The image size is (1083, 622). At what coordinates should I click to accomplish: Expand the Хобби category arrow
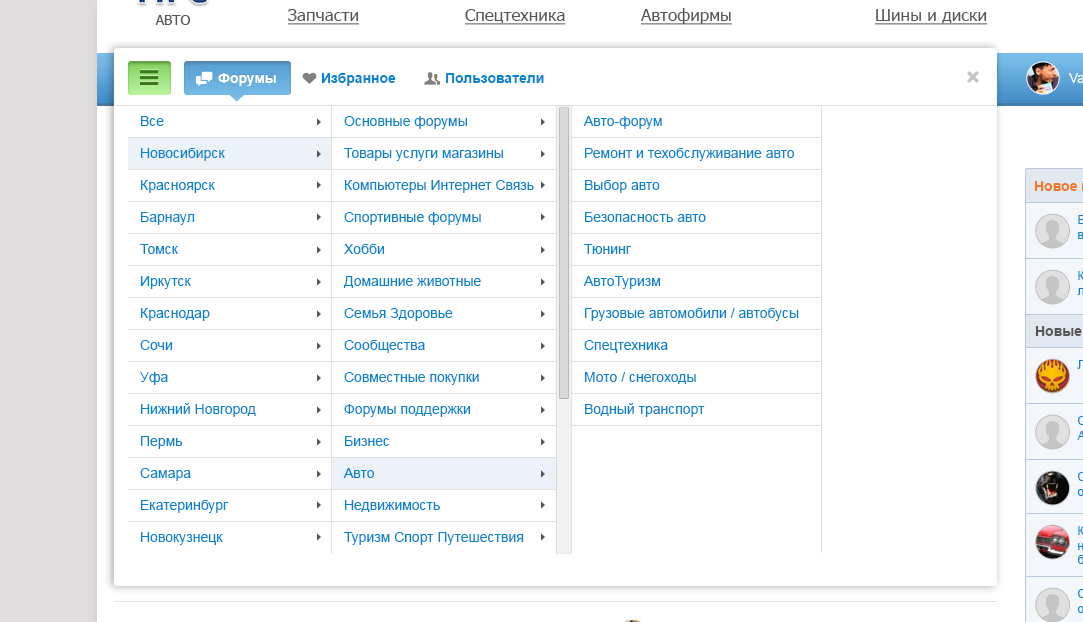point(542,250)
